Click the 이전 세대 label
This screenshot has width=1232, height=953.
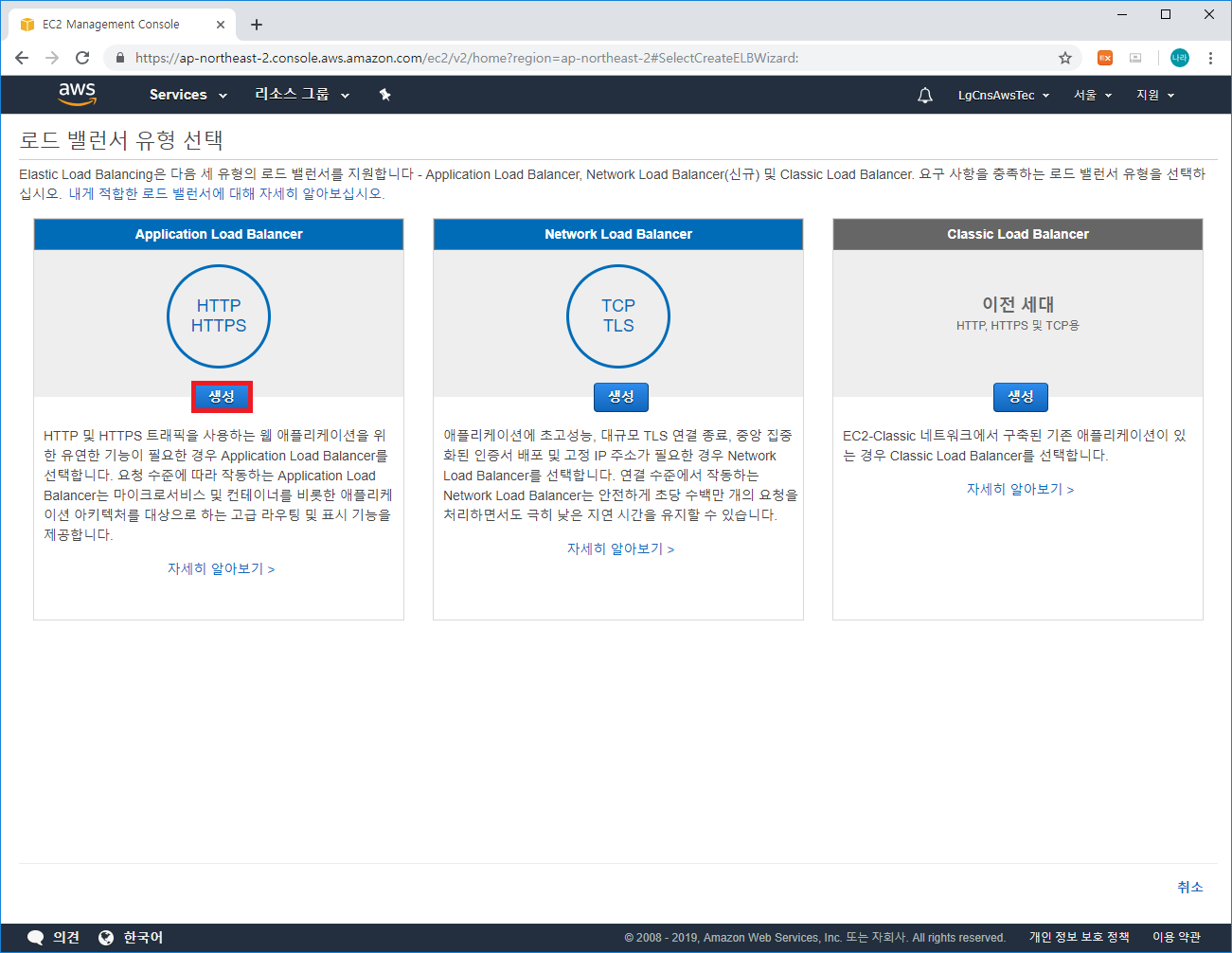pyautogui.click(x=1018, y=304)
